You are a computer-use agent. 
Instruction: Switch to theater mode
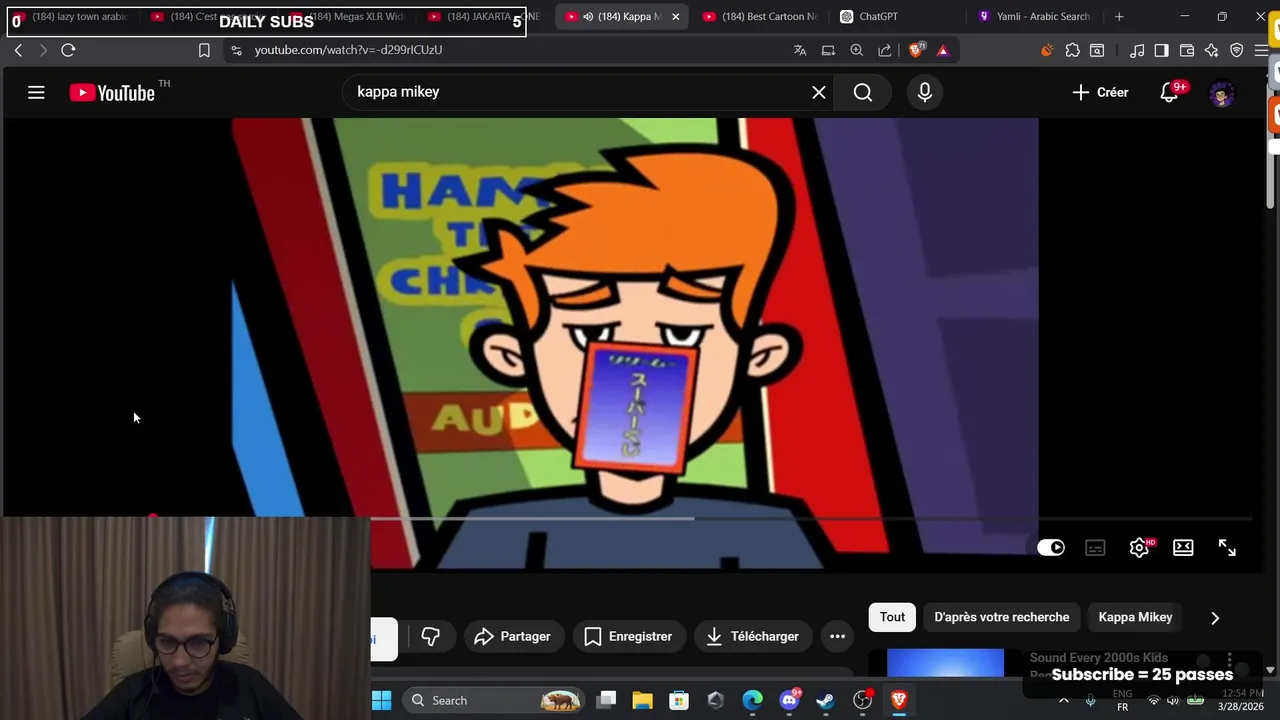point(1183,547)
